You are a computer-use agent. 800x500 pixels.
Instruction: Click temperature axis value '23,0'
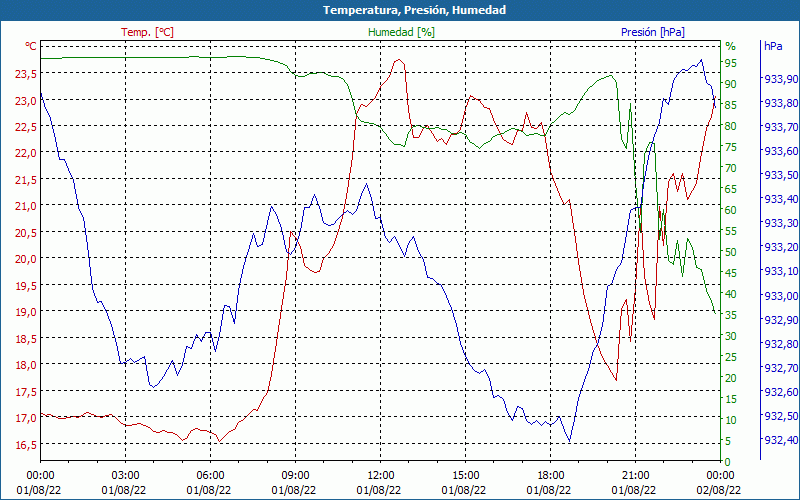[26, 101]
